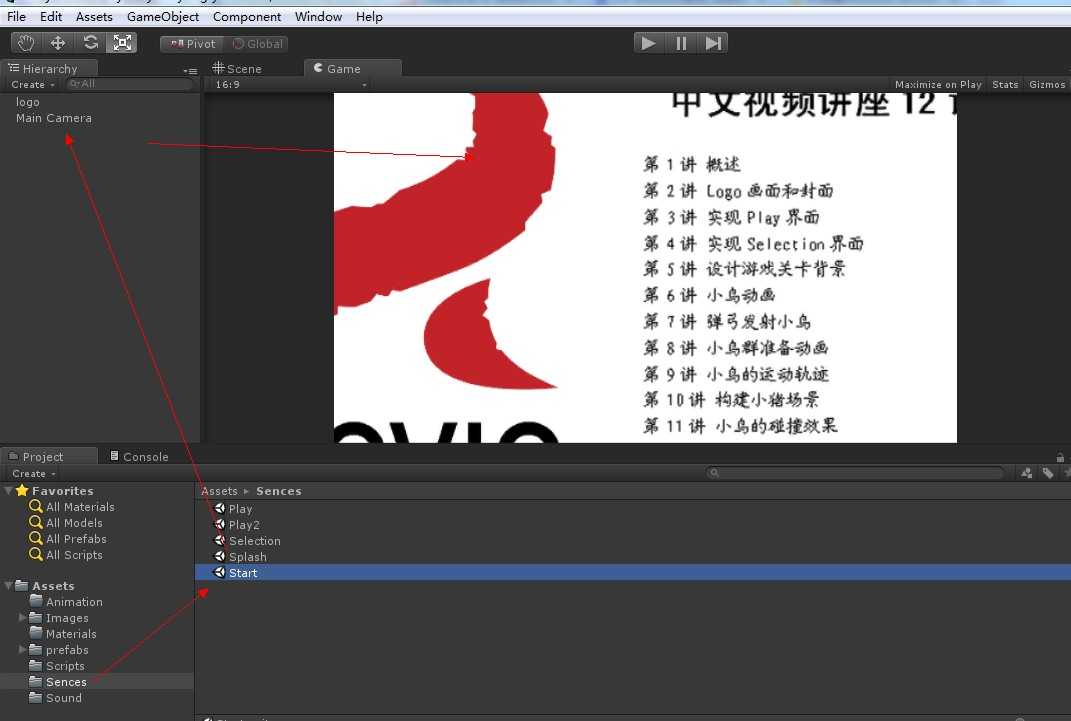The height and width of the screenshot is (721, 1071).
Task: Select All Models favorite search
Action: (x=74, y=522)
